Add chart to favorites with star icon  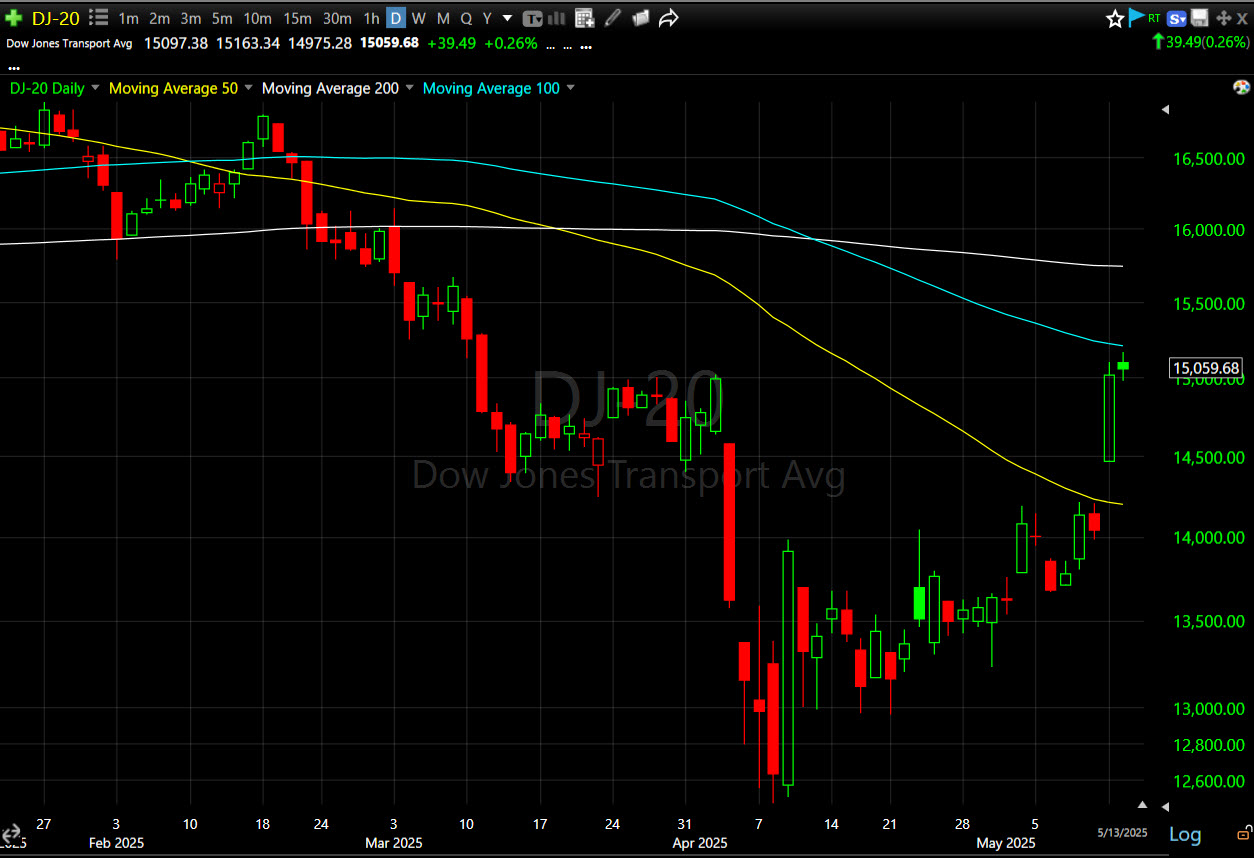[x=1115, y=18]
